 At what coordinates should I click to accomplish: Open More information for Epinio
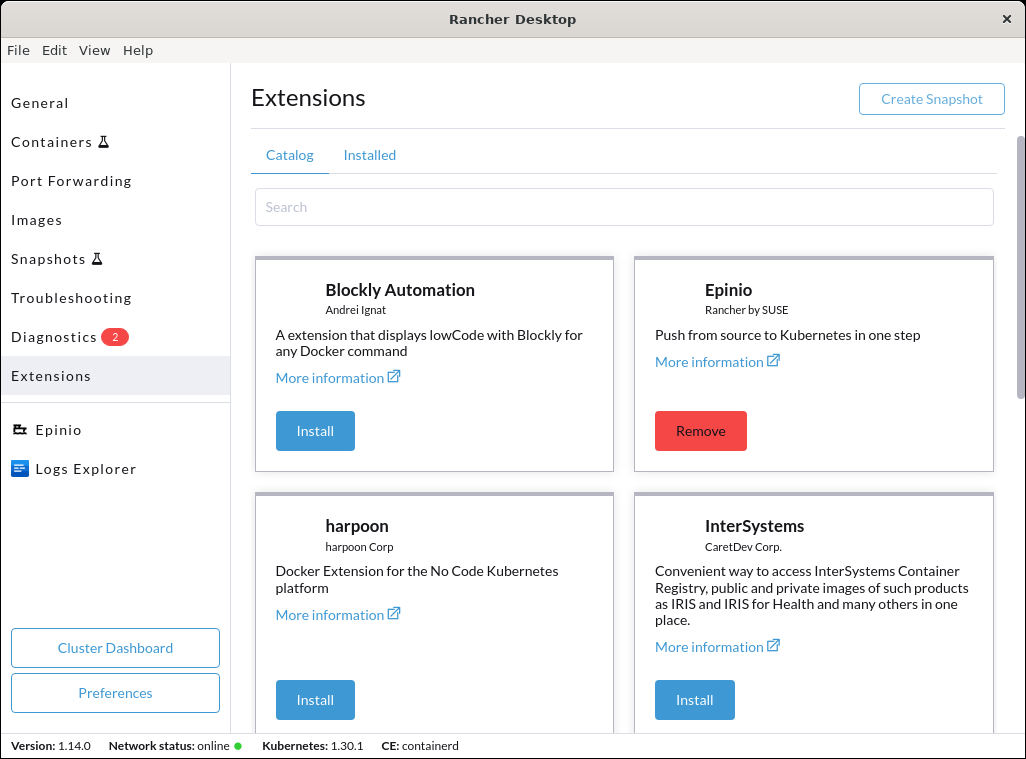717,362
